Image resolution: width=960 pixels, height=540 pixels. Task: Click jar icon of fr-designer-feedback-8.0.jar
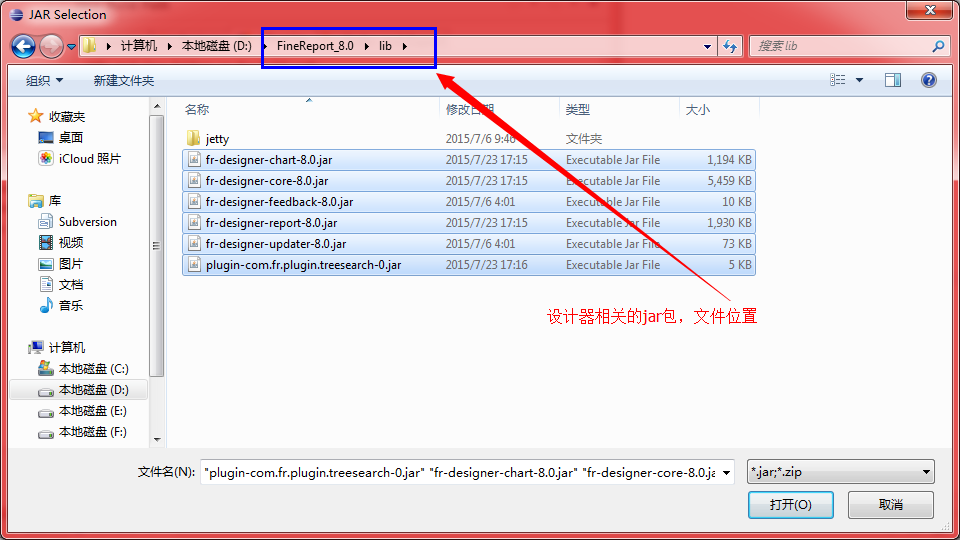[194, 202]
